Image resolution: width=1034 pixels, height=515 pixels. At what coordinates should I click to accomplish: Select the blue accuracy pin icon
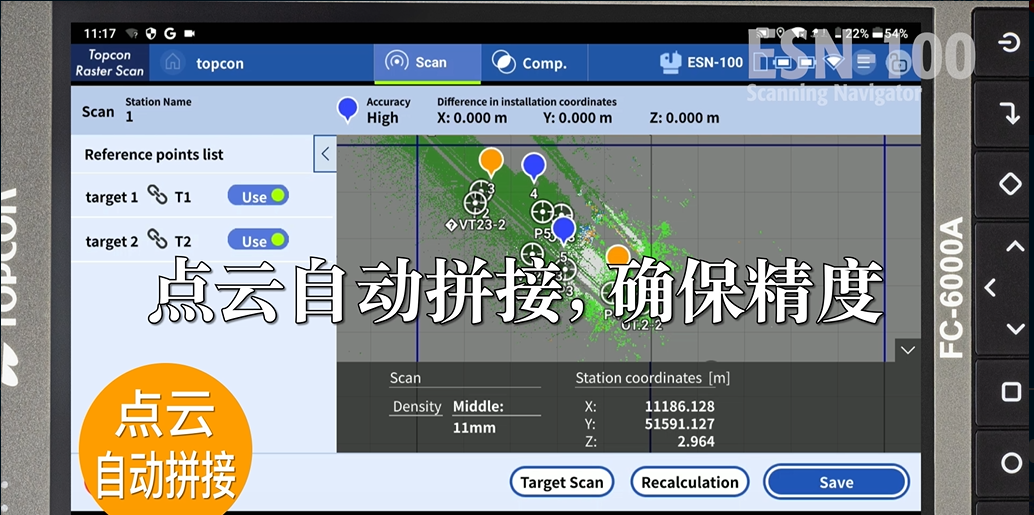point(348,109)
